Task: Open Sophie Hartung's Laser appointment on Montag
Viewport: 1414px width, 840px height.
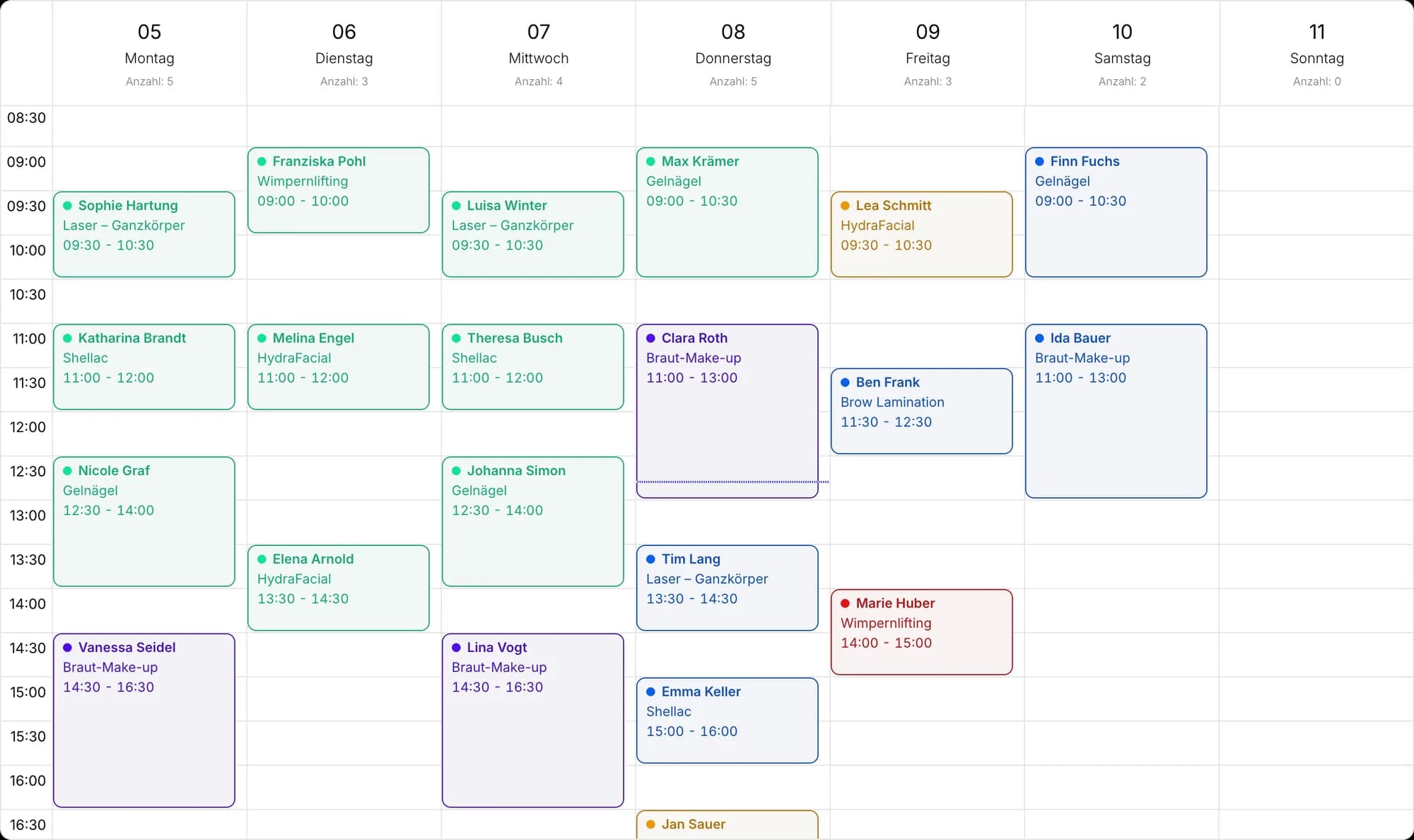Action: tap(144, 234)
